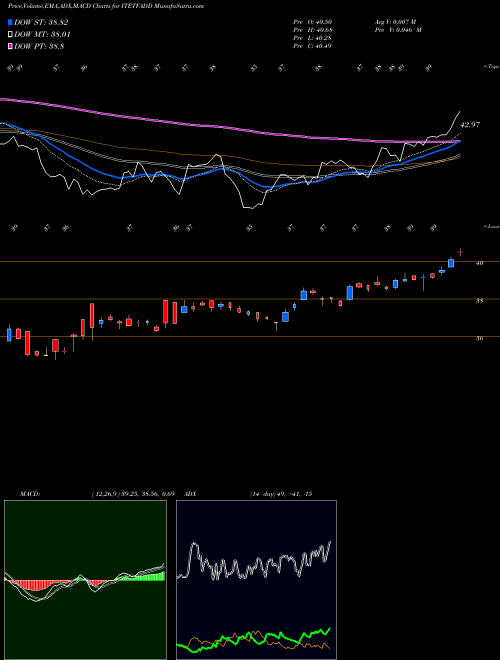Click the 38 price axis label
The height and width of the screenshot is (660, 500).
[x=479, y=301]
